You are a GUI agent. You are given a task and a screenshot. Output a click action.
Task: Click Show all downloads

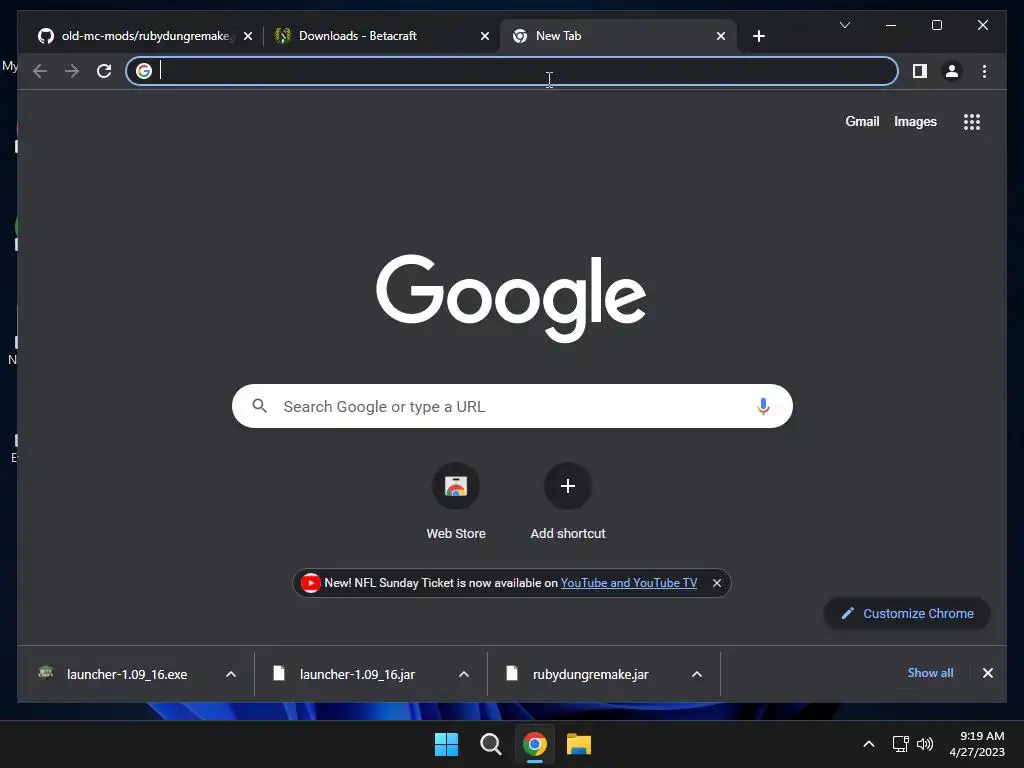pyautogui.click(x=930, y=673)
